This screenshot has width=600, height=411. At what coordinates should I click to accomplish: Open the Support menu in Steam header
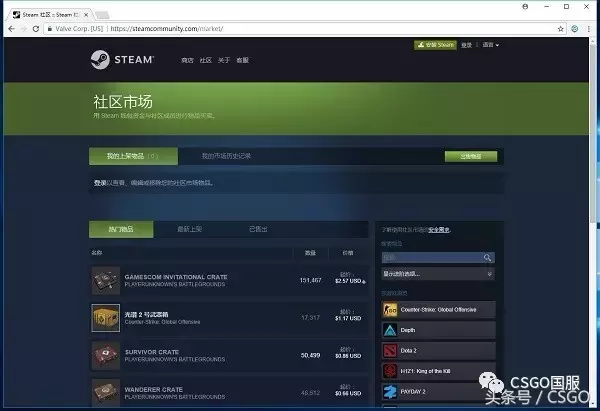[242, 60]
